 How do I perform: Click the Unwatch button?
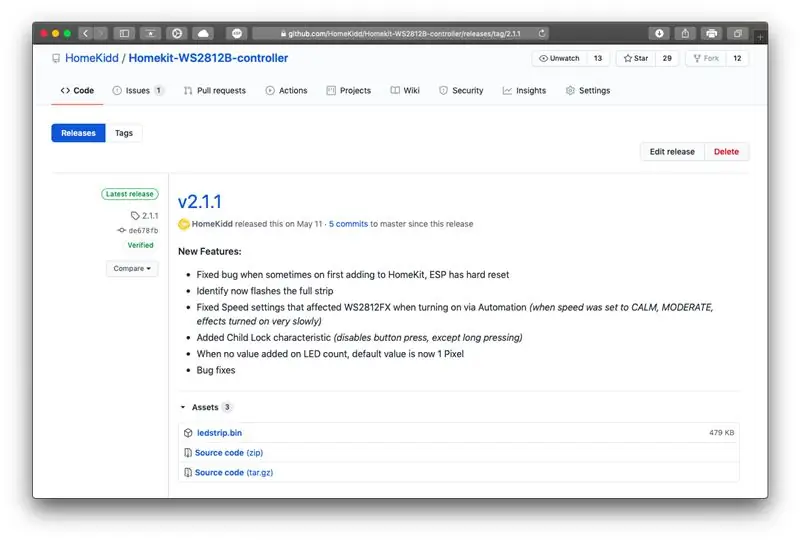pyautogui.click(x=560, y=58)
